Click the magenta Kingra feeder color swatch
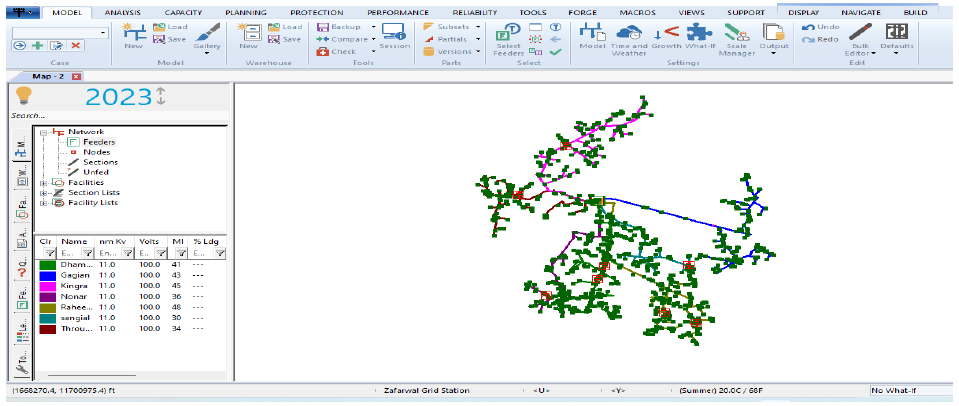959x406 pixels. (x=46, y=287)
